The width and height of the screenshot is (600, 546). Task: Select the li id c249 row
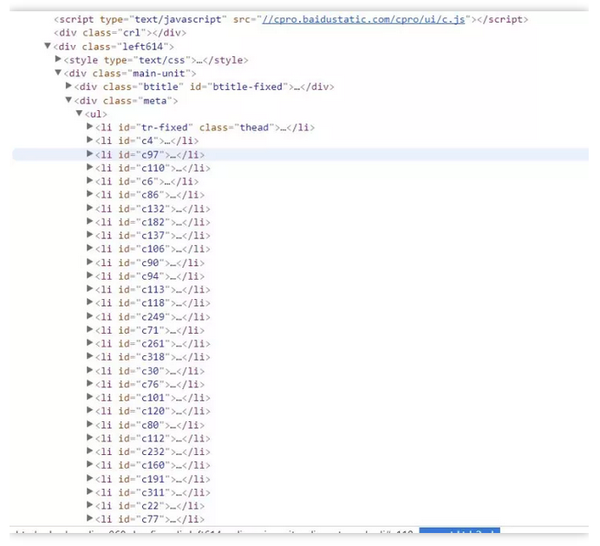152,317
